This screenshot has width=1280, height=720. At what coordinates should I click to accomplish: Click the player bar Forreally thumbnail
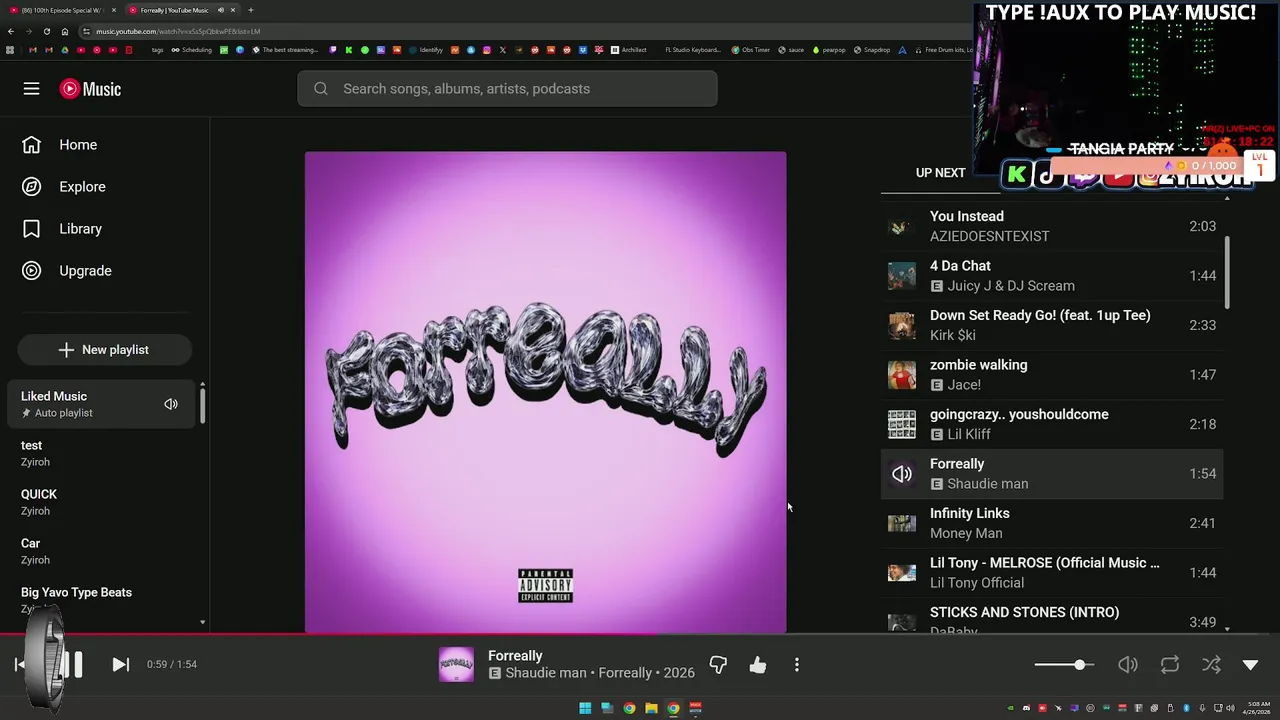(x=456, y=665)
